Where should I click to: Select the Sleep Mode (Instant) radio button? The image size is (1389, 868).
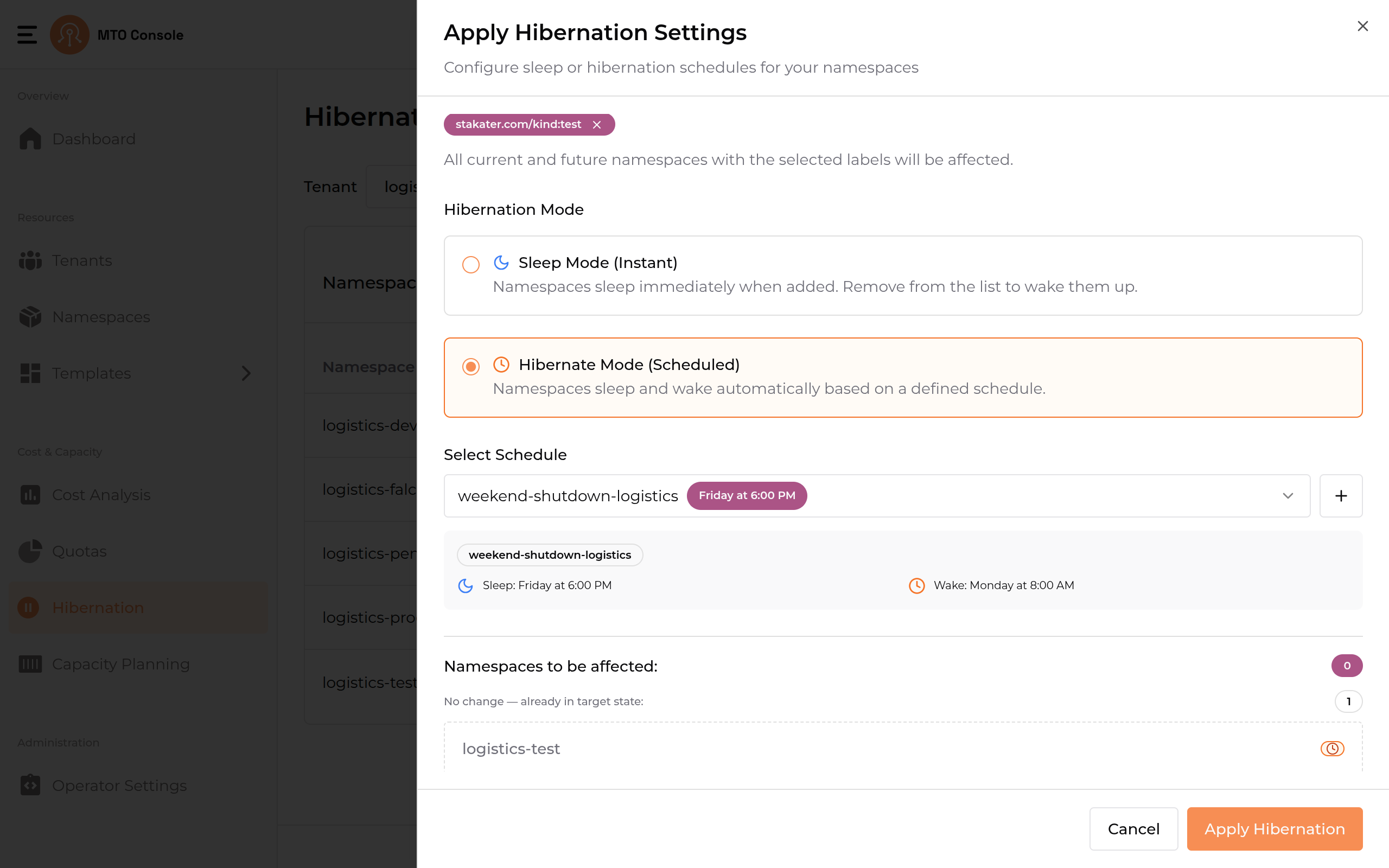(470, 264)
